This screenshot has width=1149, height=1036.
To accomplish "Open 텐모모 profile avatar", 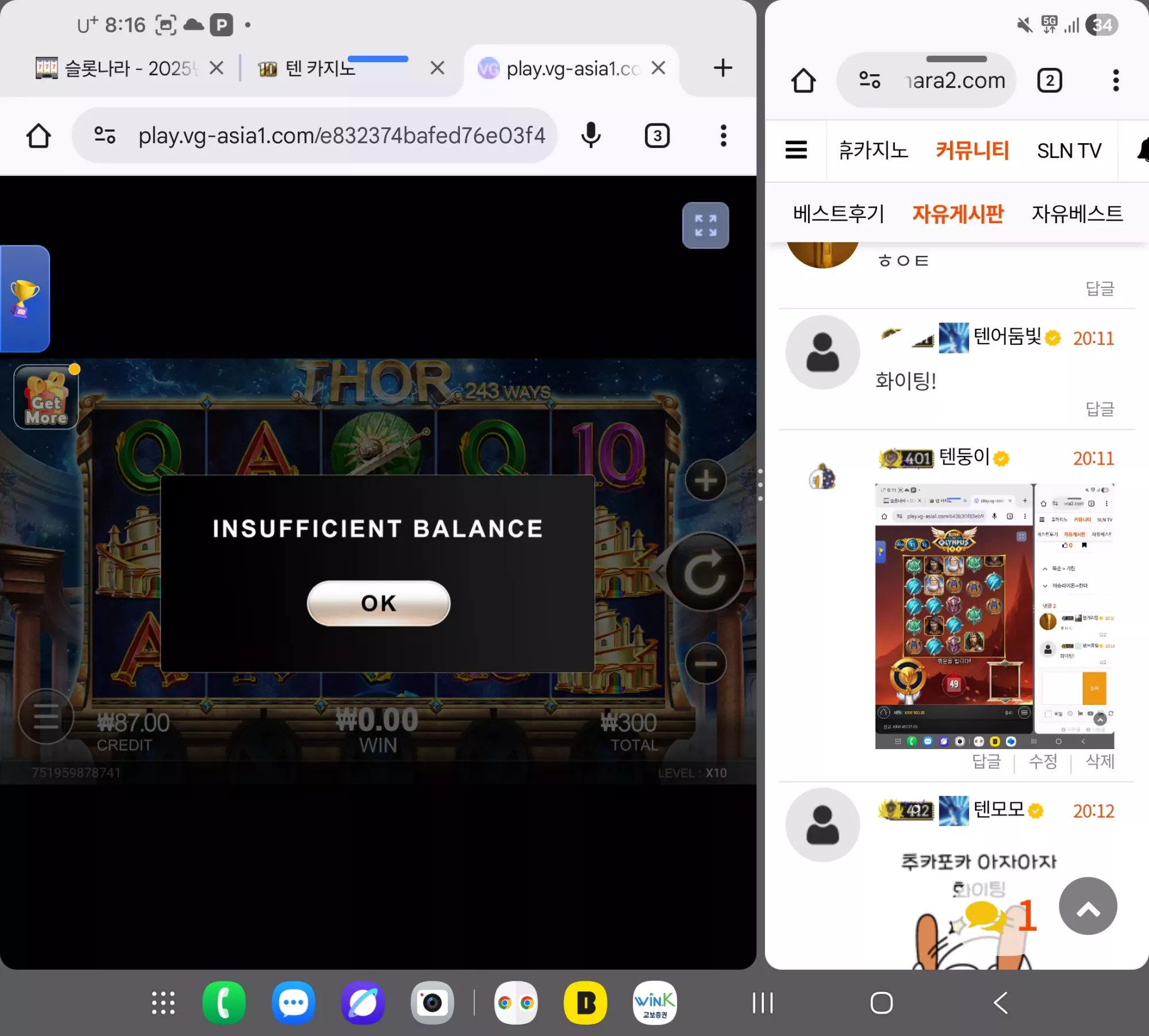I will coord(823,824).
